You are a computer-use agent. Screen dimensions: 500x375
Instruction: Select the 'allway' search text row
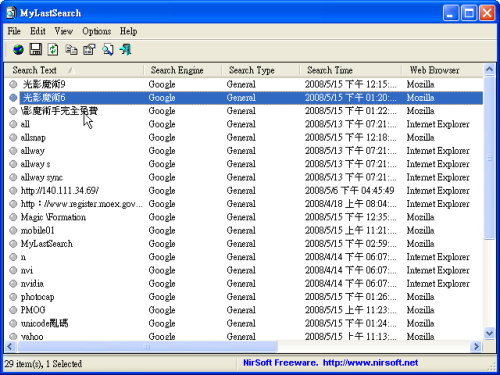tap(244, 151)
